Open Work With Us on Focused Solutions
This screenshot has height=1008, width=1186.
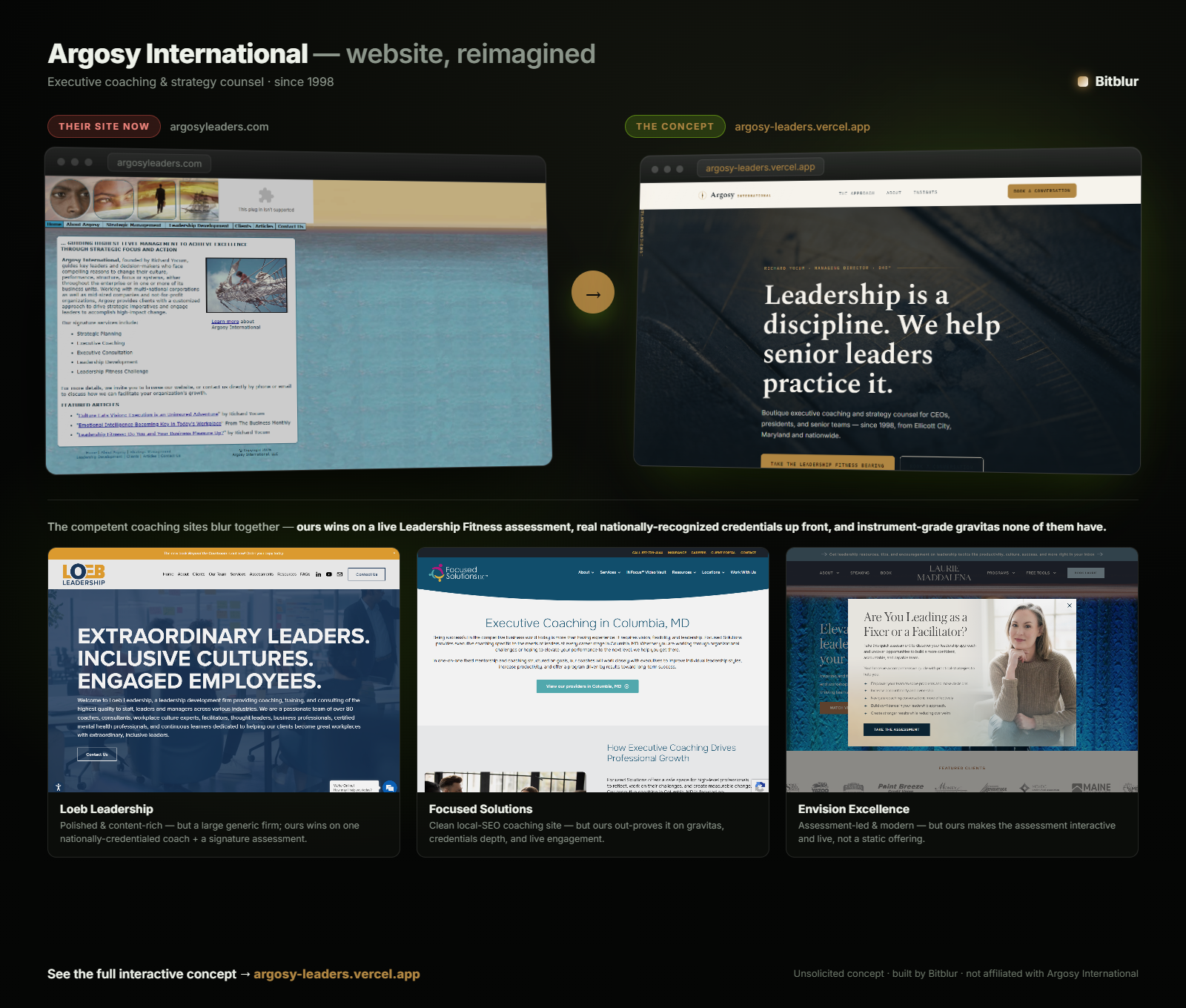point(743,572)
